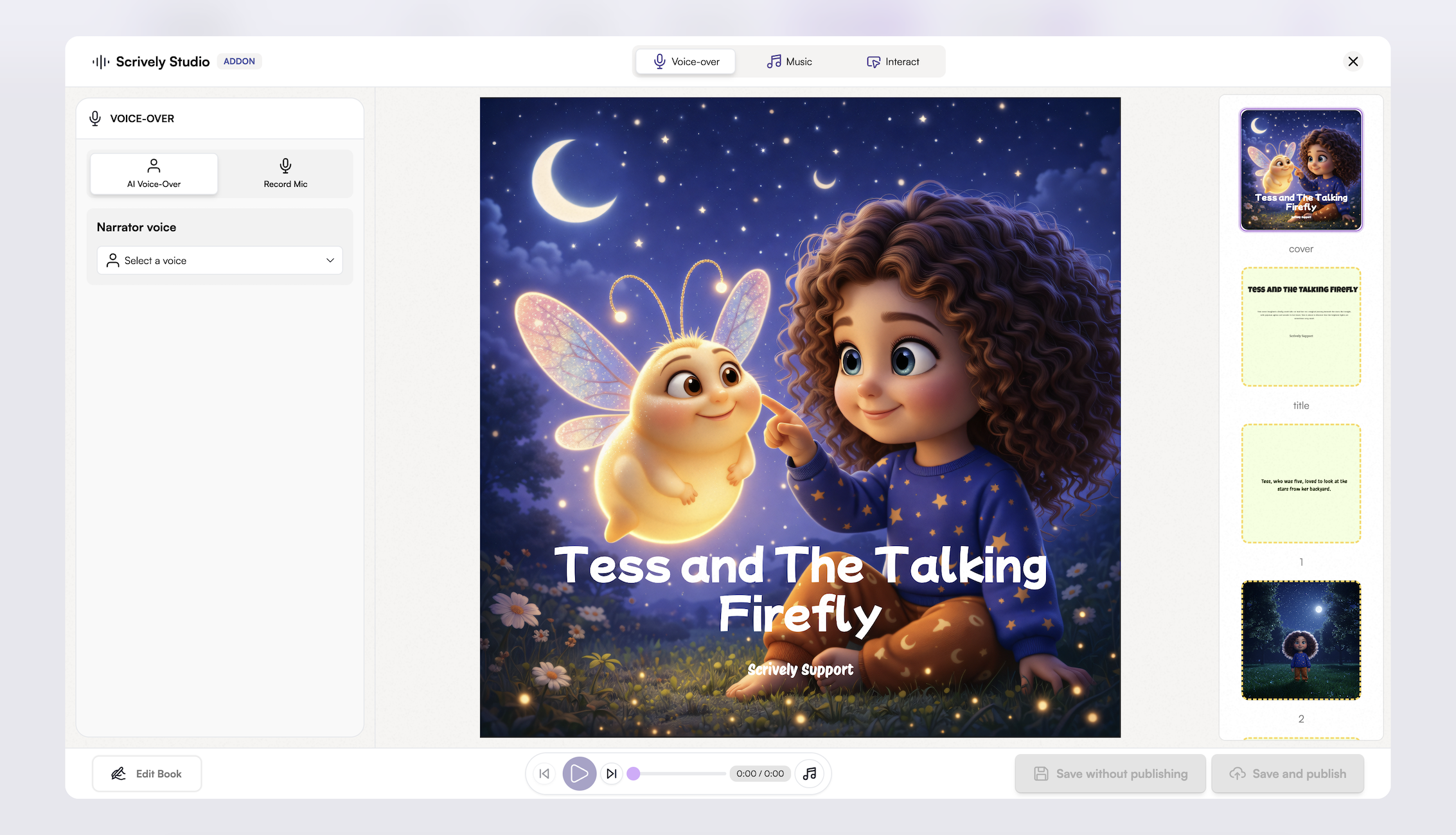The height and width of the screenshot is (835, 1456).
Task: Click the music note icon beside timer
Action: pos(810,773)
